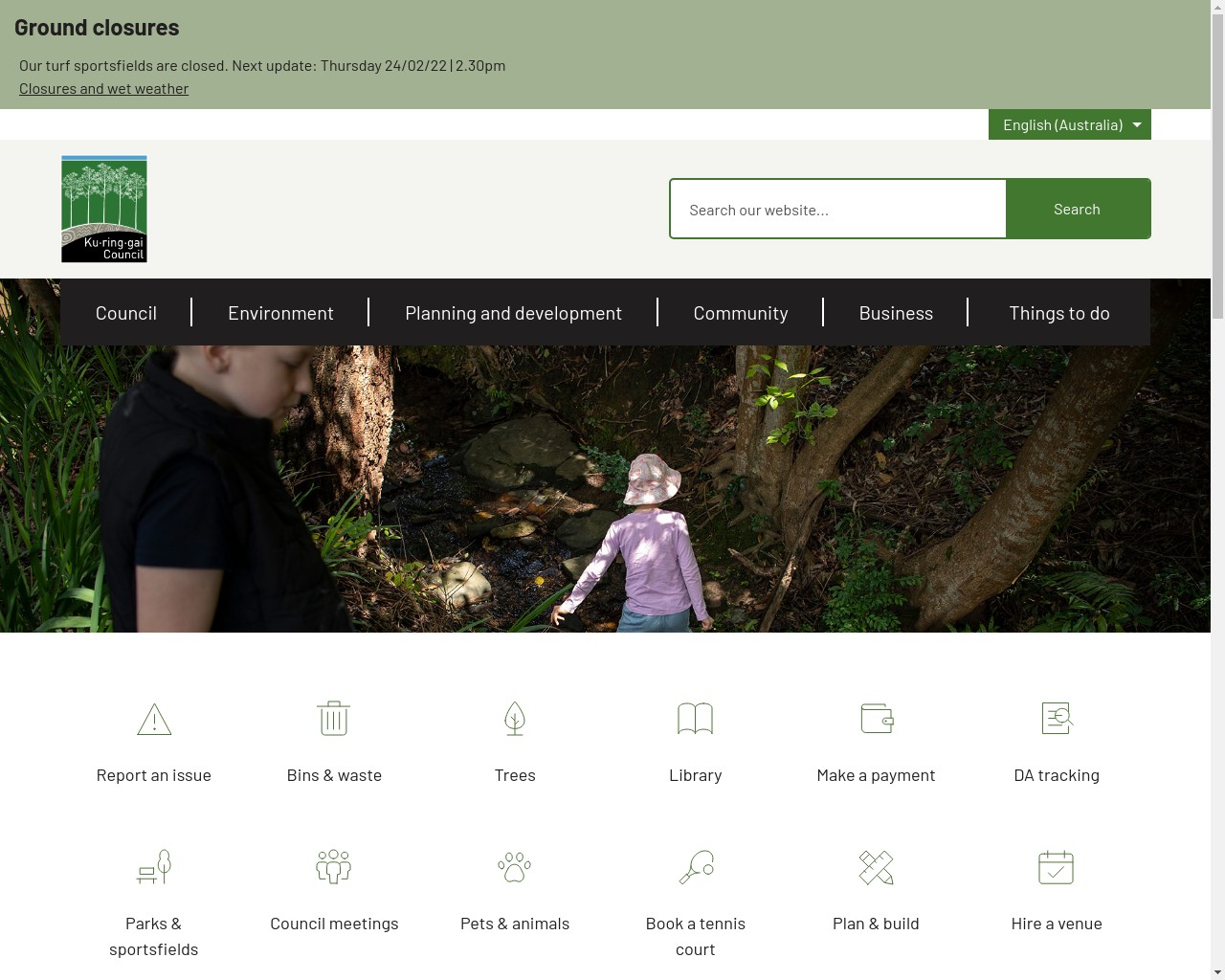Open the Library book icon

(x=695, y=719)
